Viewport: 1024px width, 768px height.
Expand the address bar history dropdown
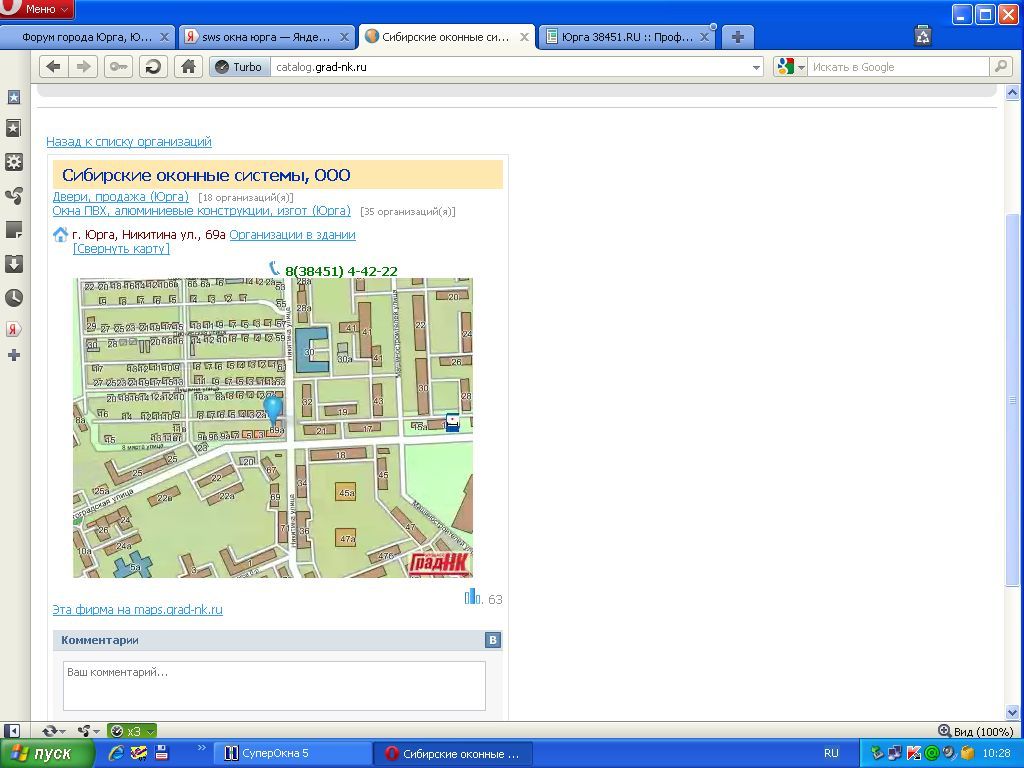tap(756, 67)
